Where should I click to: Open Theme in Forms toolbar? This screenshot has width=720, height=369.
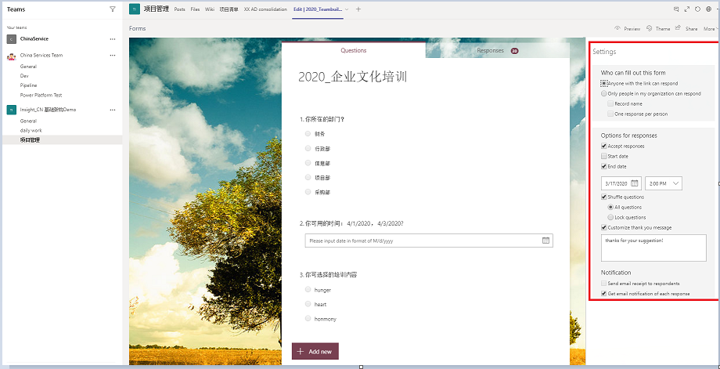pyautogui.click(x=658, y=28)
